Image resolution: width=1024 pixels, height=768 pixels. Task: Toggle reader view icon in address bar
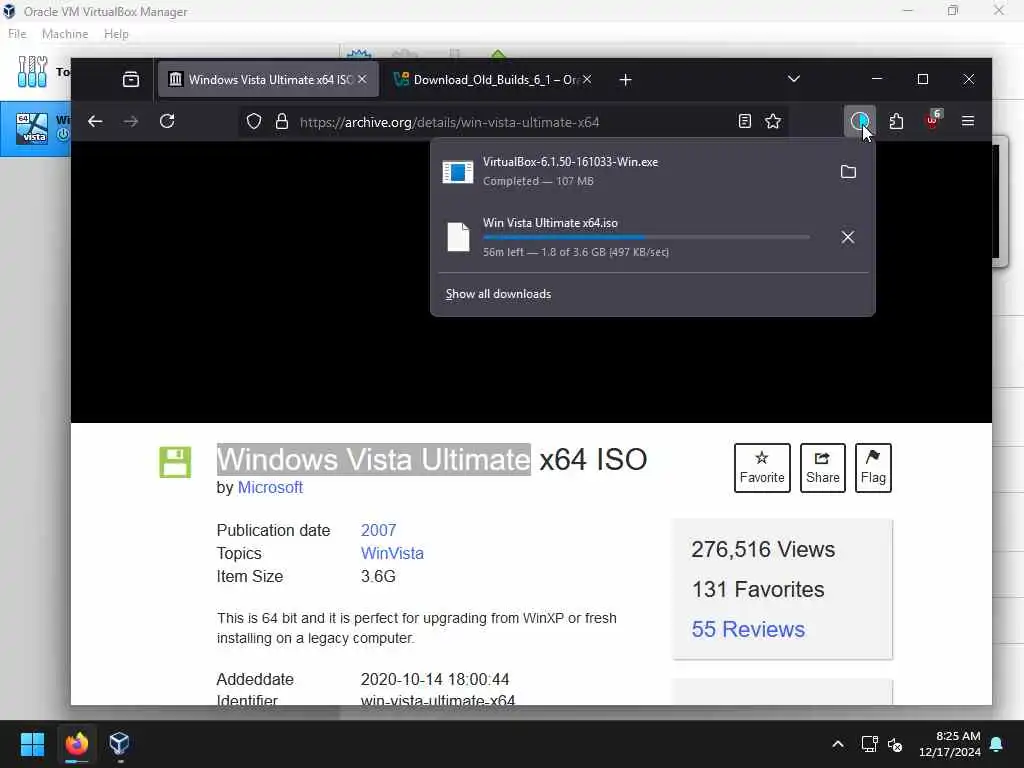744,121
